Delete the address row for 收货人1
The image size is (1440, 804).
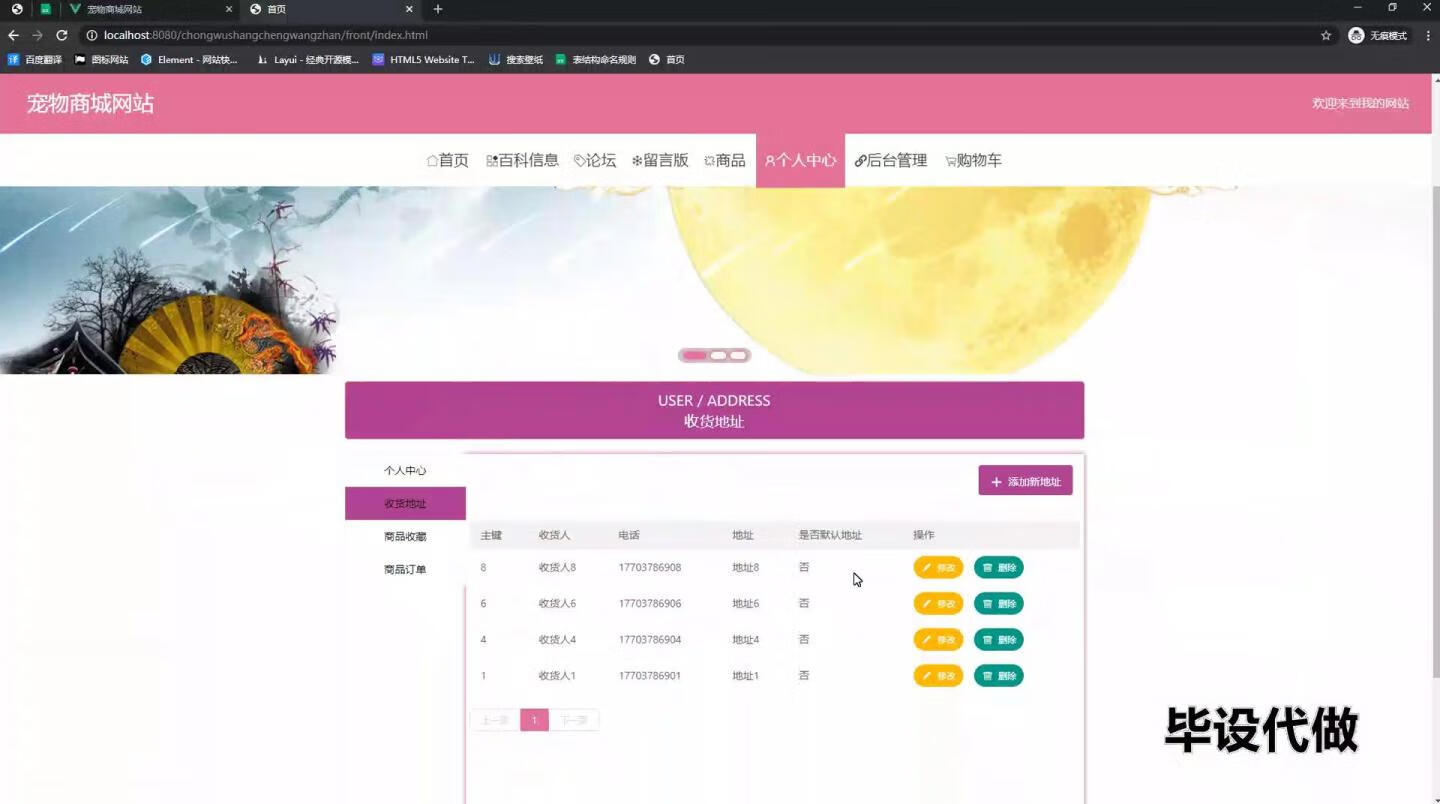(x=999, y=676)
